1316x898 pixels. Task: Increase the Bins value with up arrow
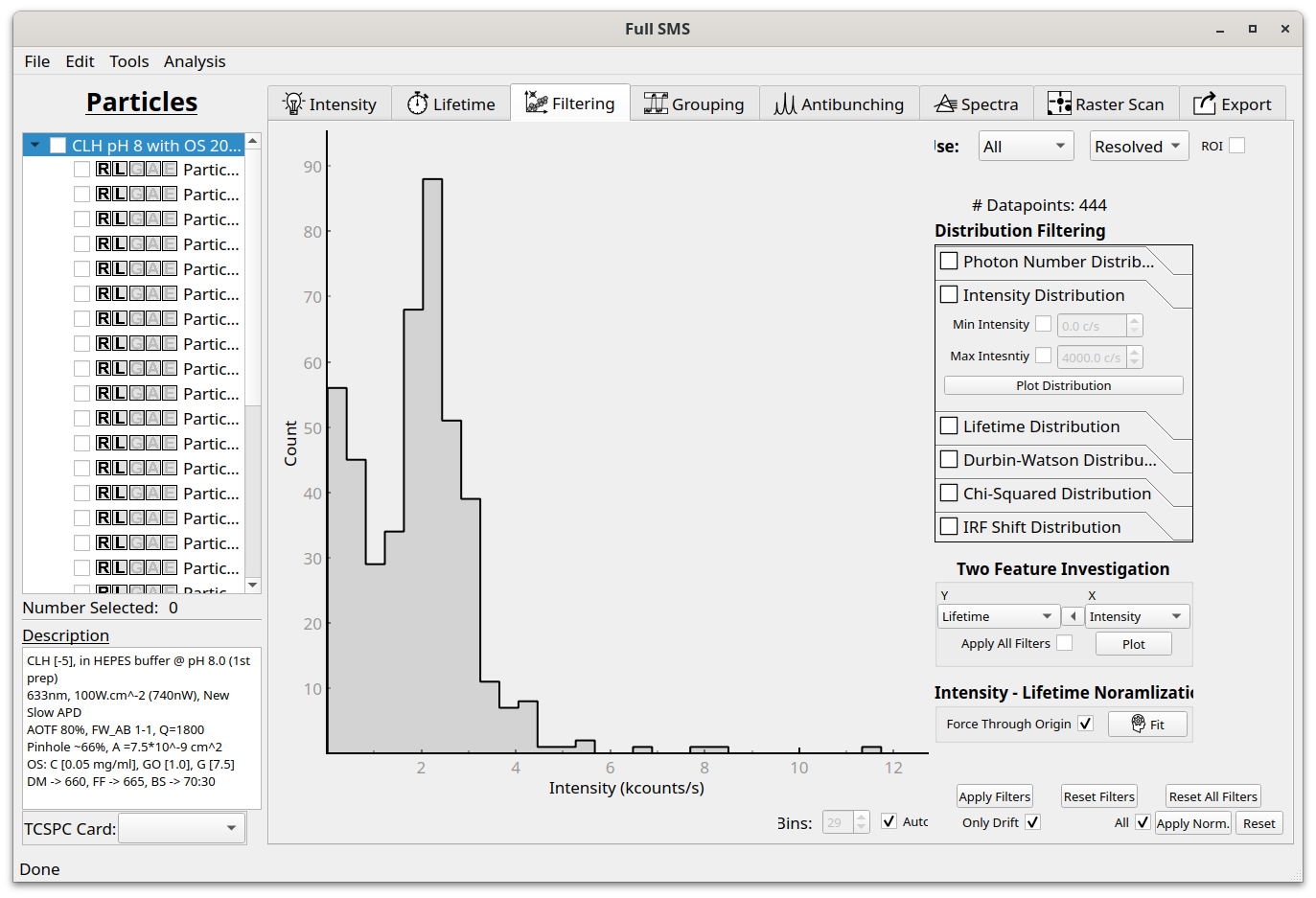pos(862,817)
